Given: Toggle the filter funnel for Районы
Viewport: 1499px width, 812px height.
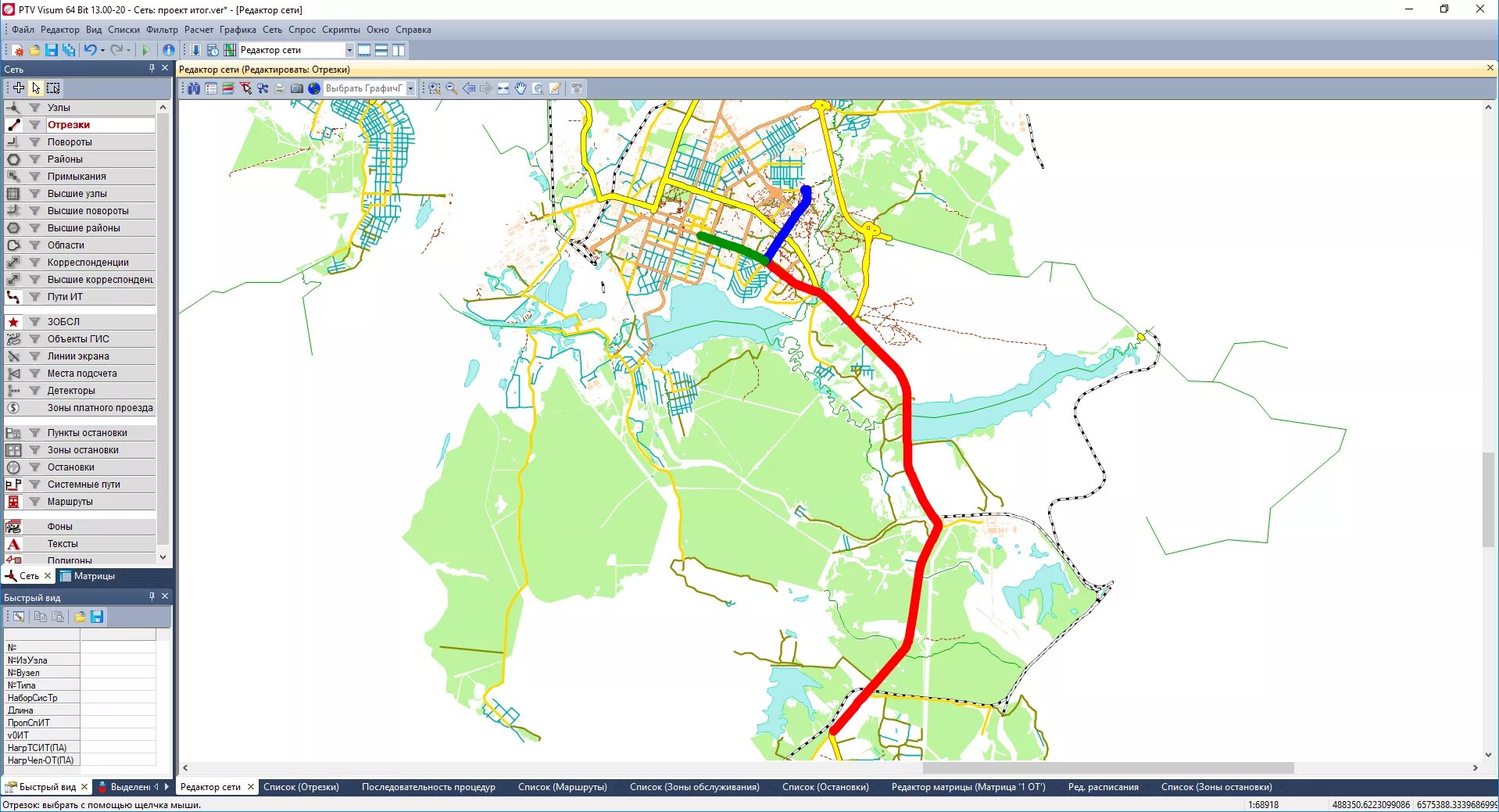Looking at the screenshot, I should tap(34, 159).
